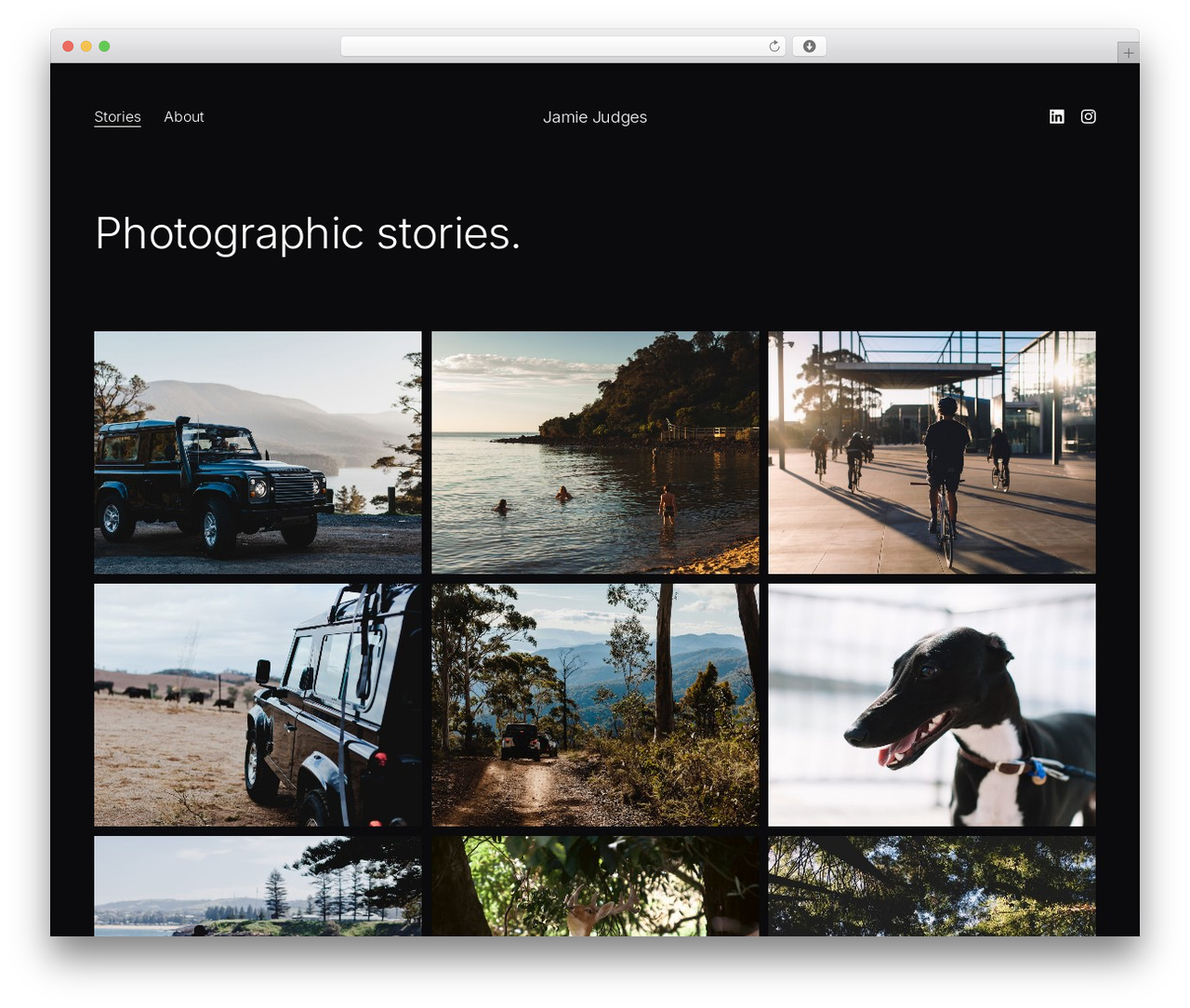Image resolution: width=1190 pixels, height=1008 pixels.
Task: Click the browser download icon
Action: 810,46
